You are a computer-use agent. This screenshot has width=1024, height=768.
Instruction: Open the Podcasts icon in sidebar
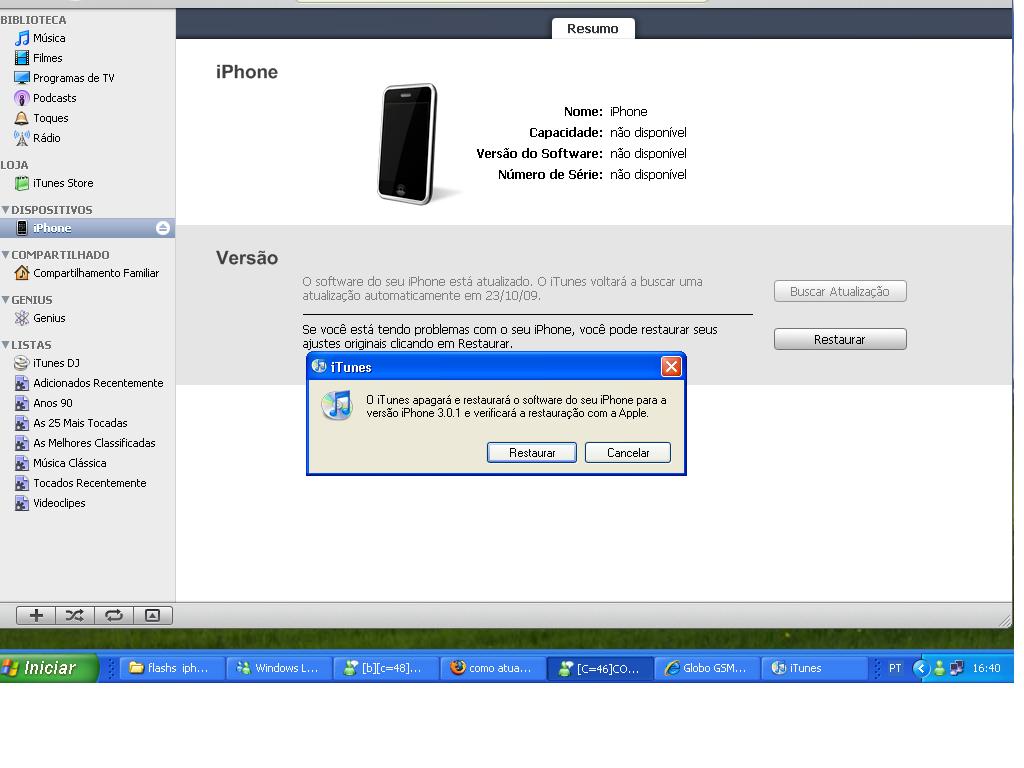point(22,98)
